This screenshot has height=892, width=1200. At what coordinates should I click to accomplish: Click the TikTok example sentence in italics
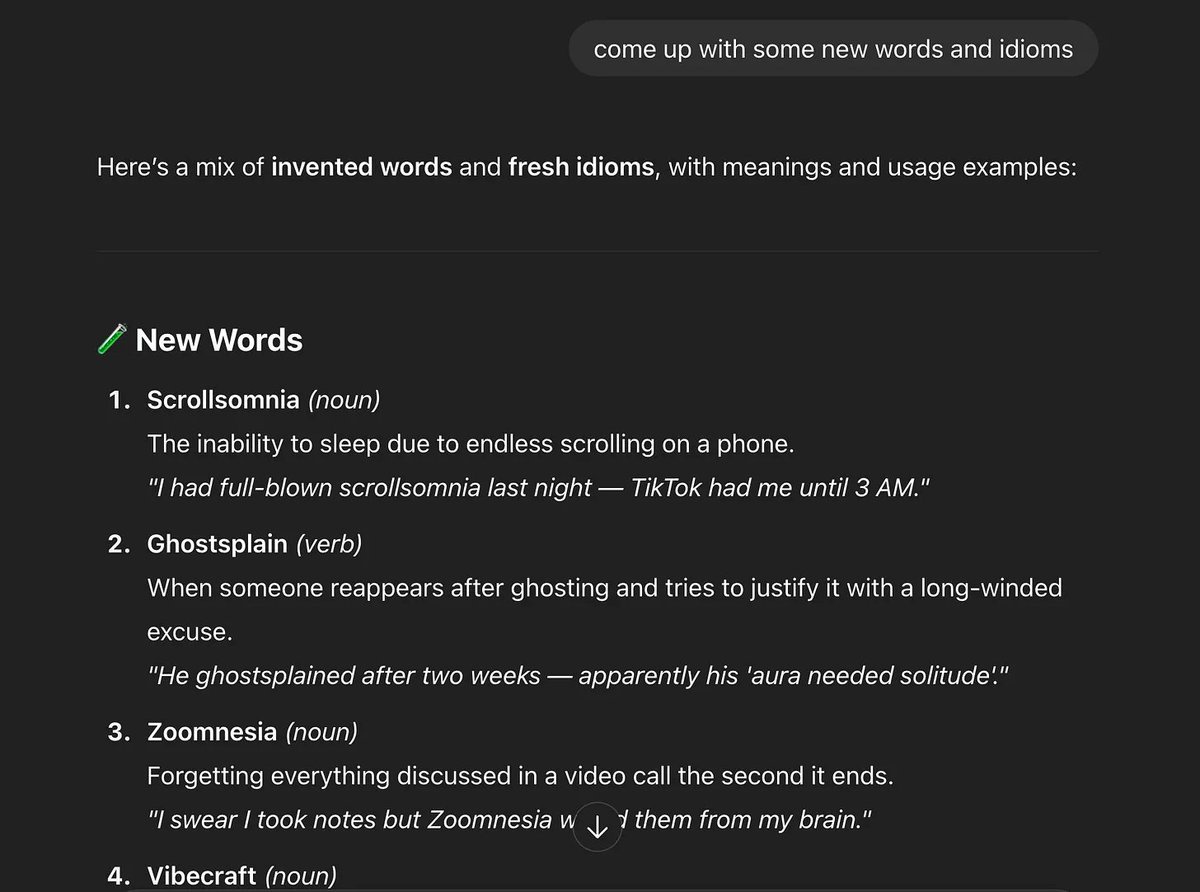pos(539,488)
